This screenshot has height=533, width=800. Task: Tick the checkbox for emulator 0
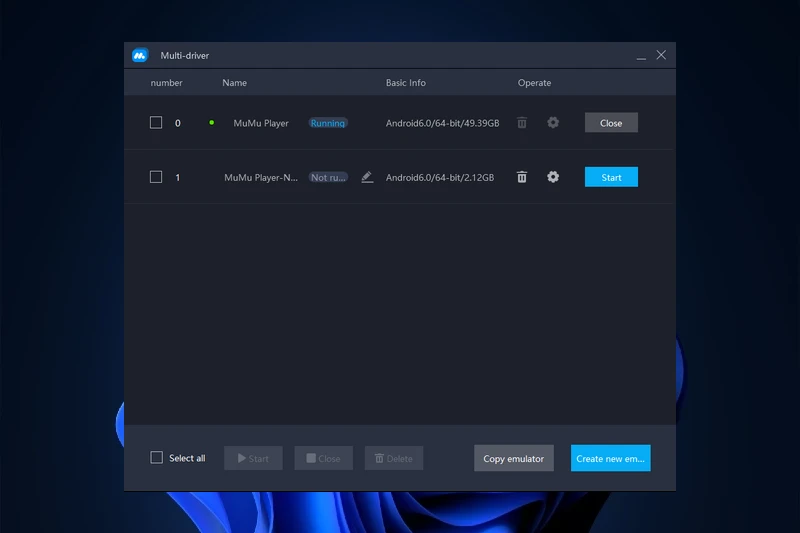[156, 123]
